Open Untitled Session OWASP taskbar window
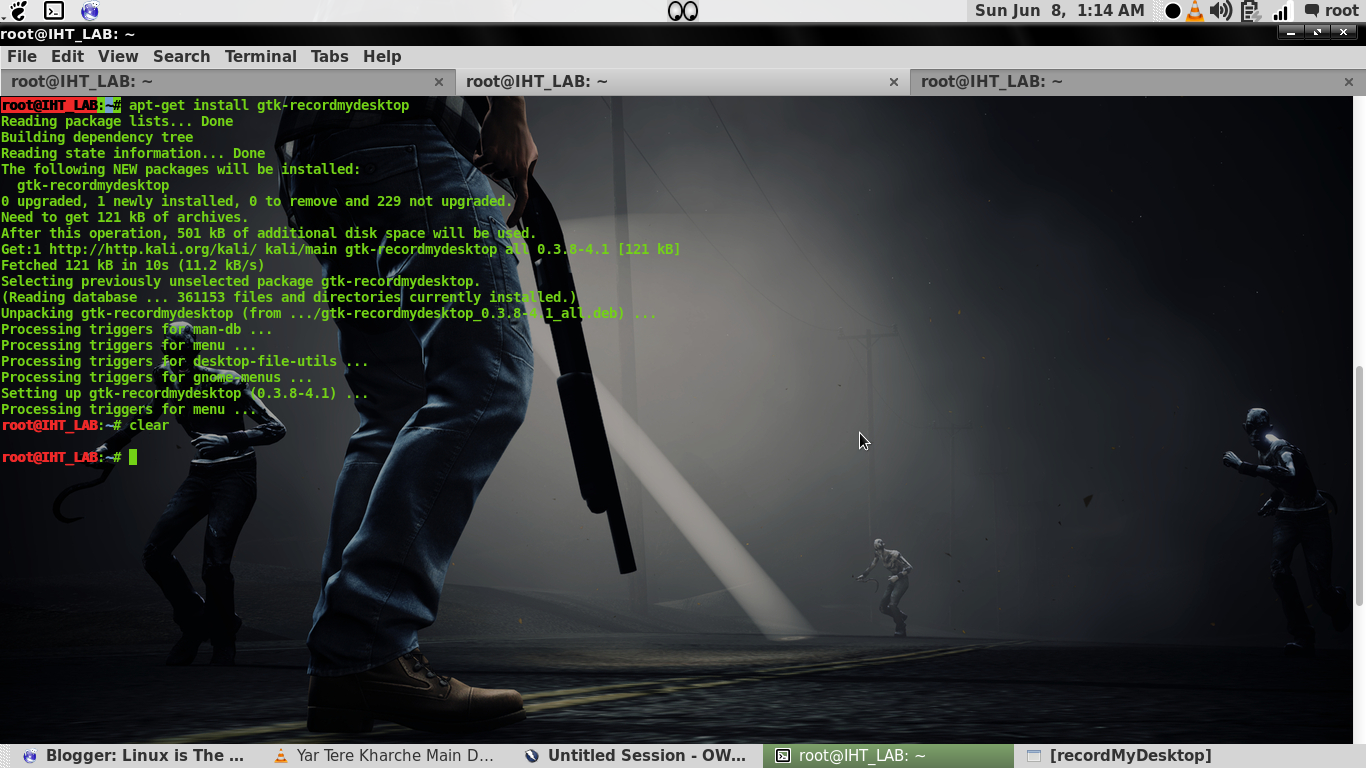Screen dimensions: 1366x768 point(636,756)
